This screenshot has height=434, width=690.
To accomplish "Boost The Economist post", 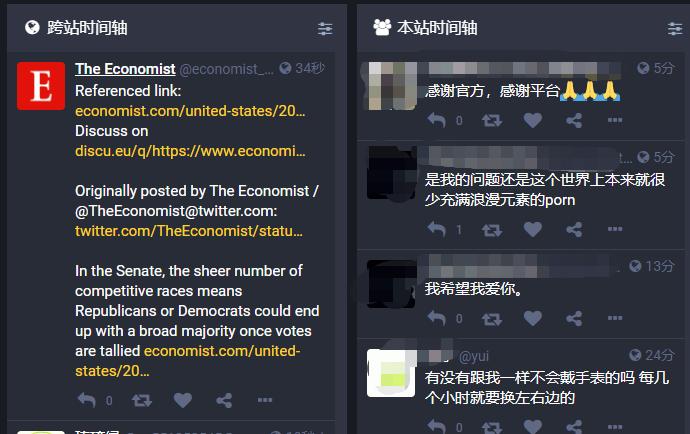I will click(x=142, y=400).
